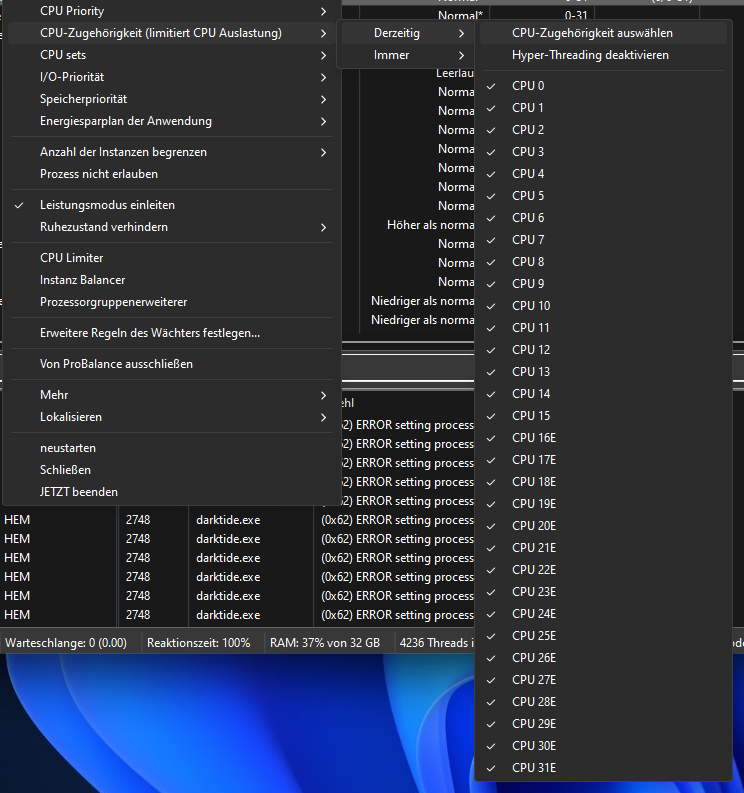Image resolution: width=744 pixels, height=793 pixels.
Task: Open Lokalisieren submenu
Action: pos(171,417)
